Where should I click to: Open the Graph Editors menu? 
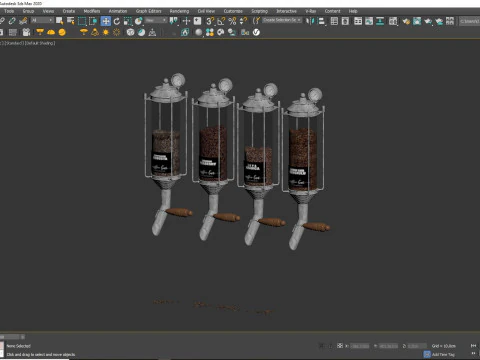pyautogui.click(x=148, y=11)
